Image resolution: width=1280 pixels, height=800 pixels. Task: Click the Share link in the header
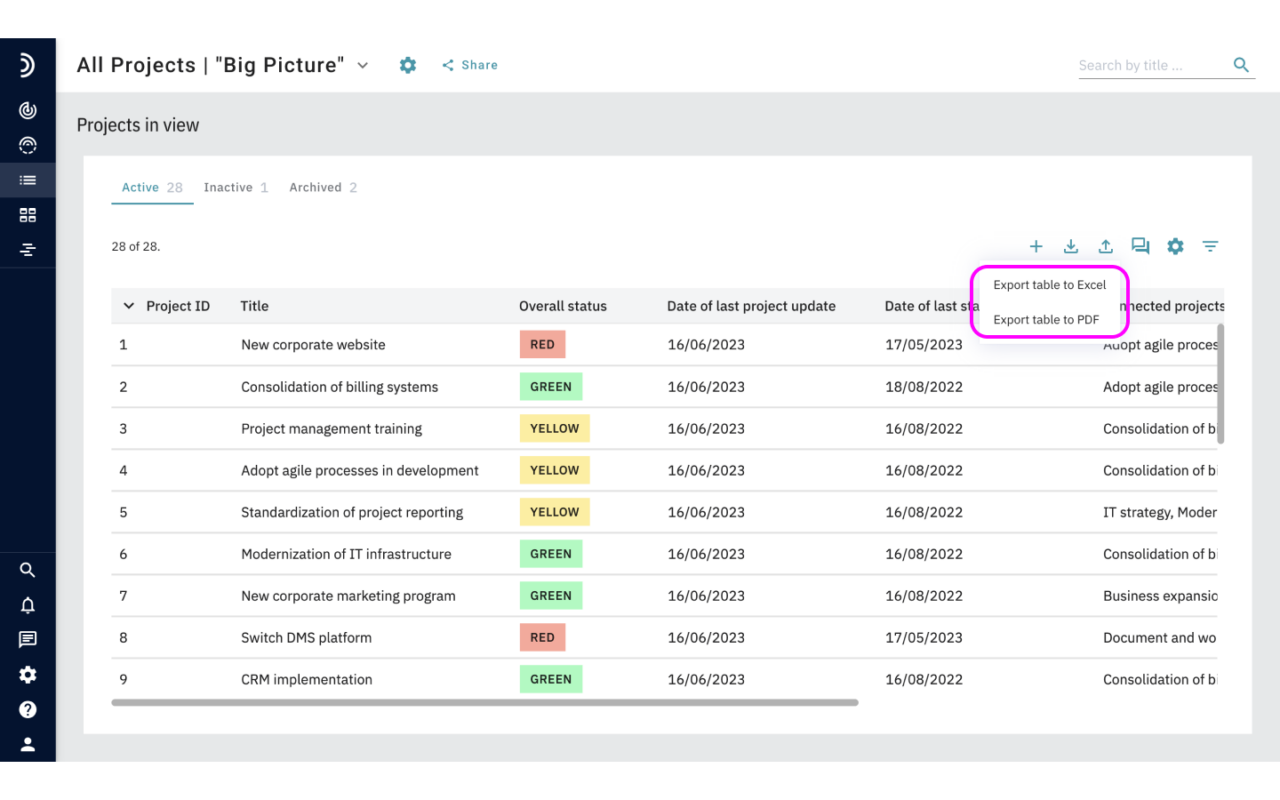point(469,64)
